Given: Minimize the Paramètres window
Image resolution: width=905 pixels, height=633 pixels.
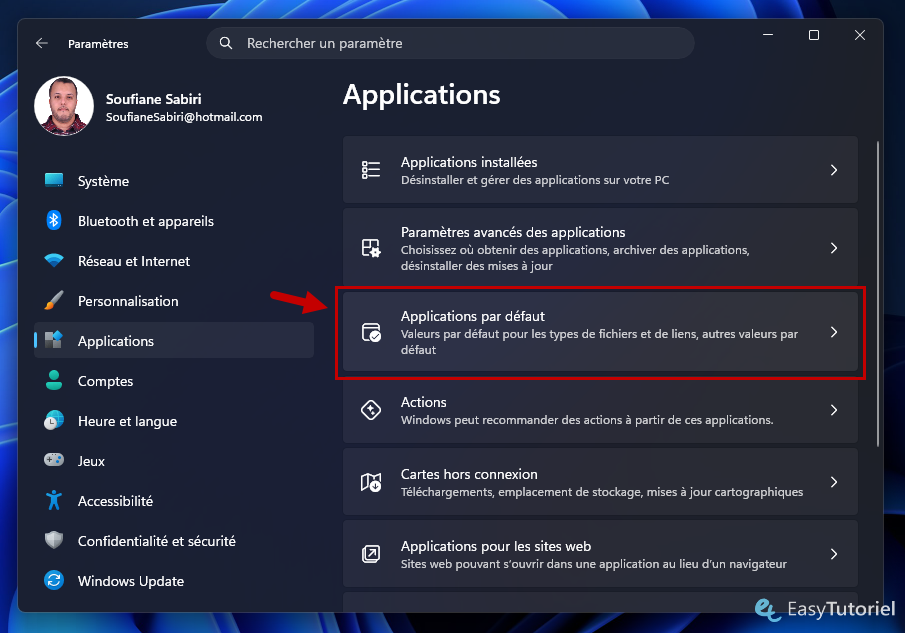Looking at the screenshot, I should pos(768,35).
